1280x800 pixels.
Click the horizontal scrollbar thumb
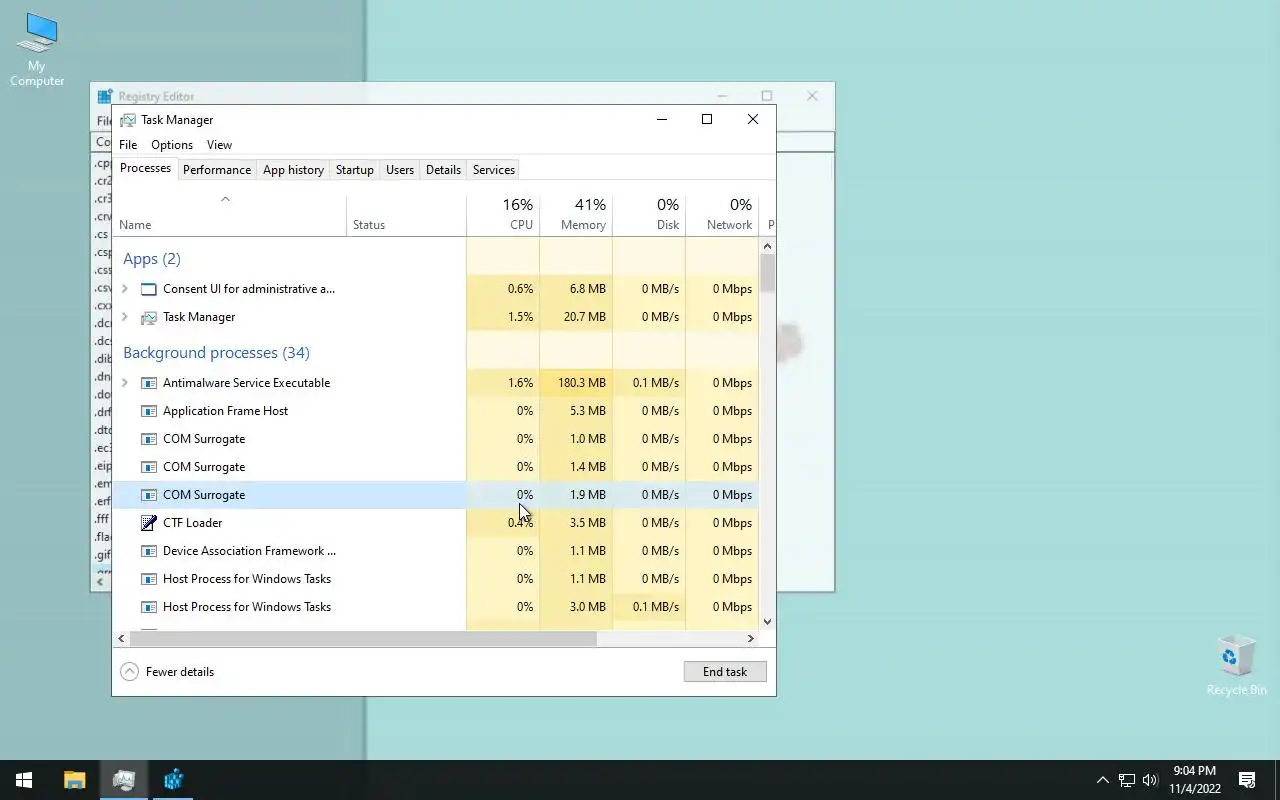363,638
